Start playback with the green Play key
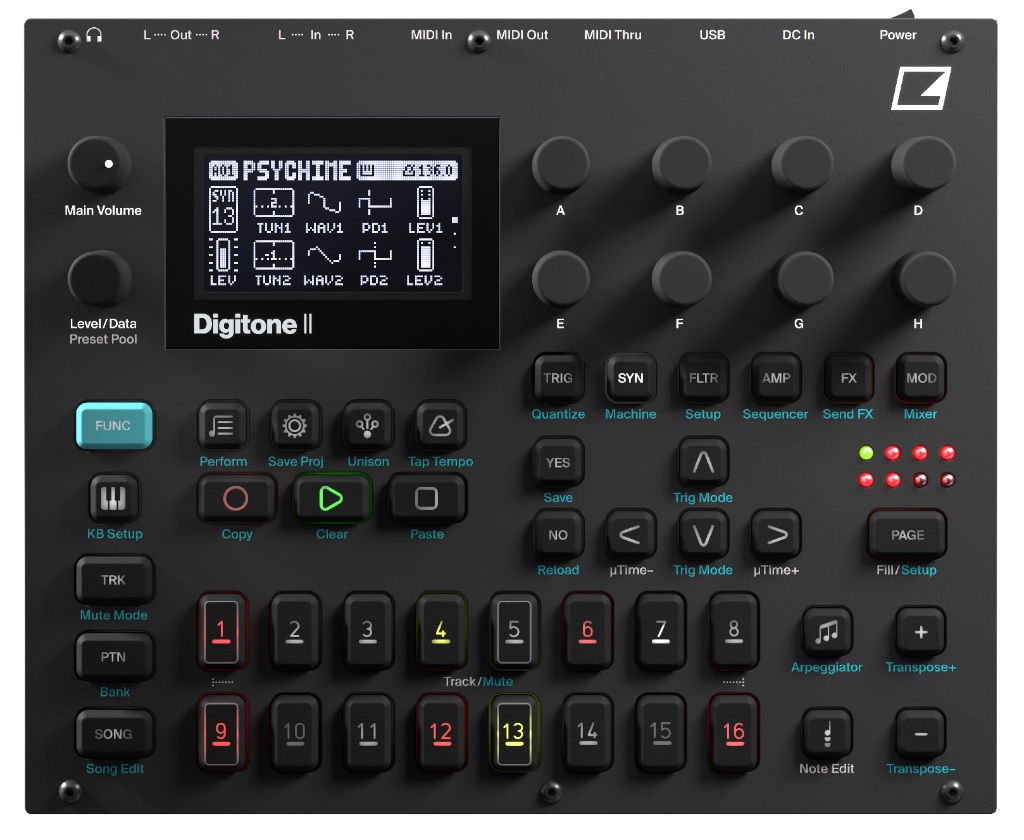Viewport: 1024px width, 840px height. (x=331, y=499)
